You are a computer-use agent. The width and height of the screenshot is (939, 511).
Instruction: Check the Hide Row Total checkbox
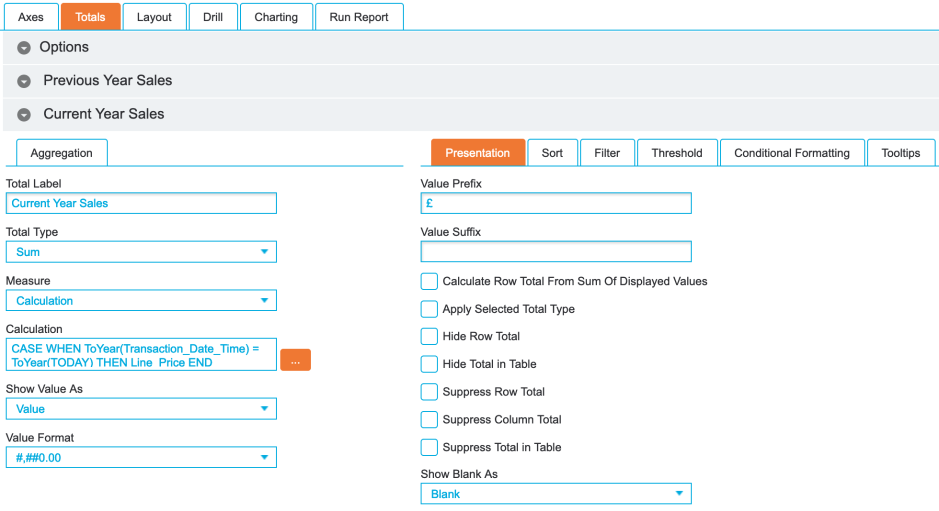click(x=429, y=337)
